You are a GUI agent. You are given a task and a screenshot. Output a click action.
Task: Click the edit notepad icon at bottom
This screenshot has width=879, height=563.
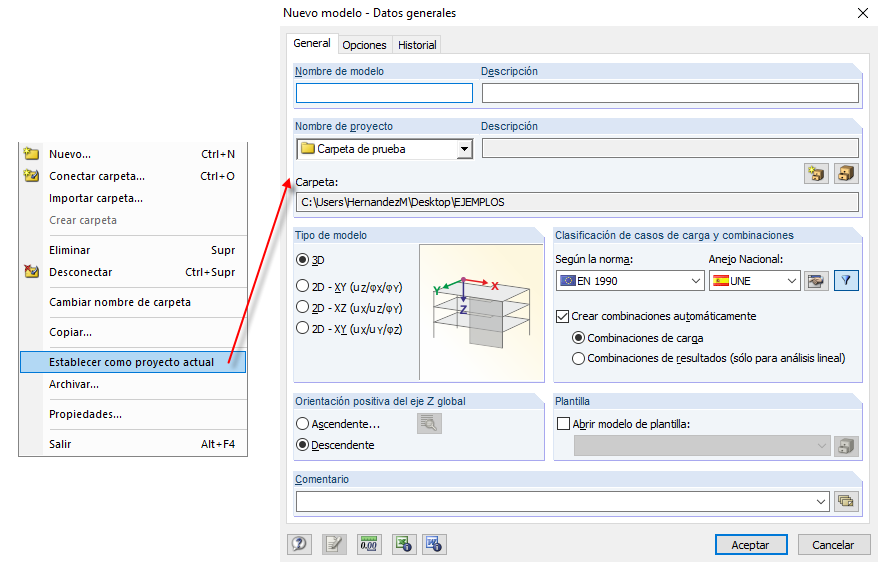coord(333,544)
